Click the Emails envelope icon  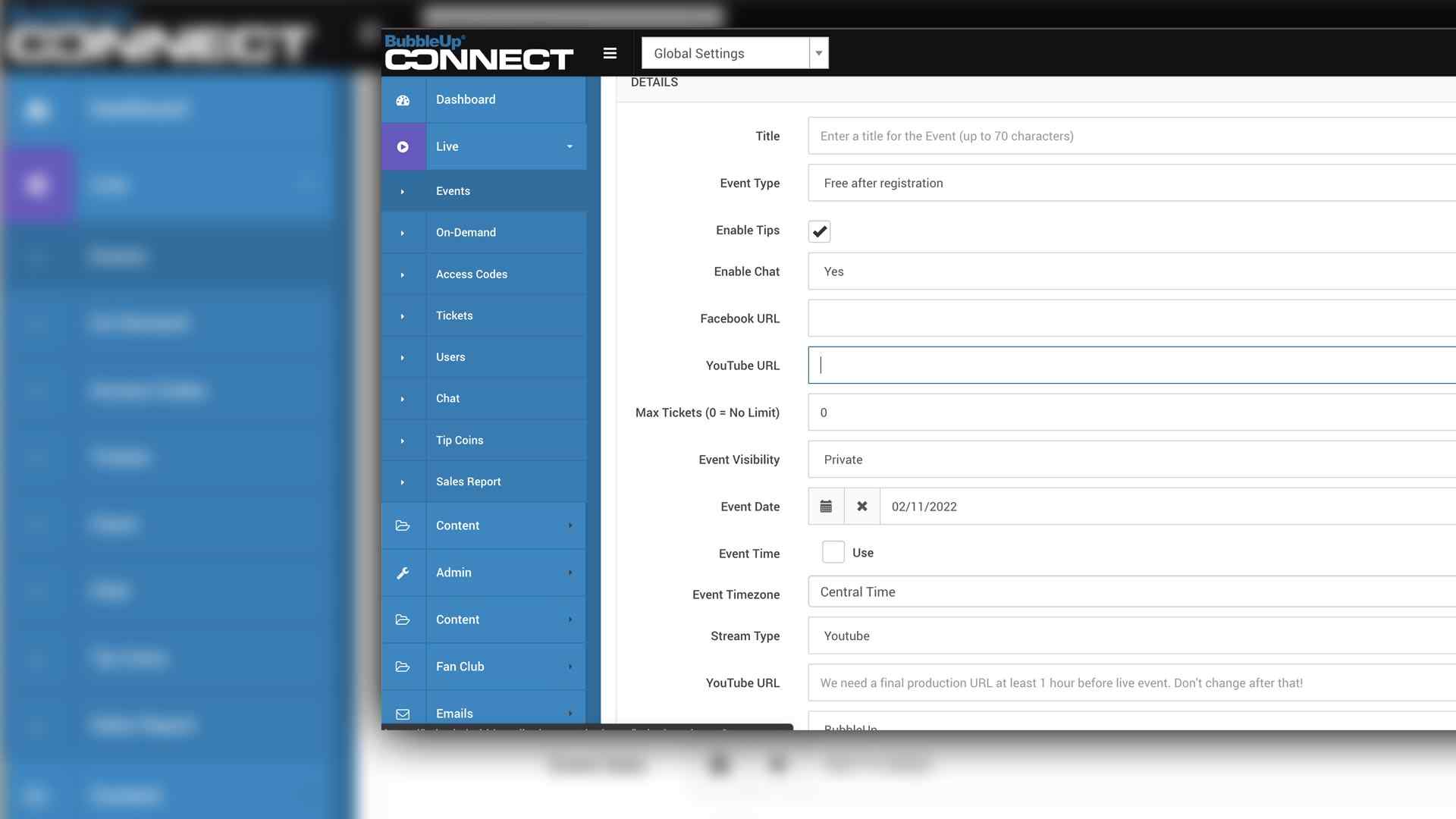[x=403, y=714]
